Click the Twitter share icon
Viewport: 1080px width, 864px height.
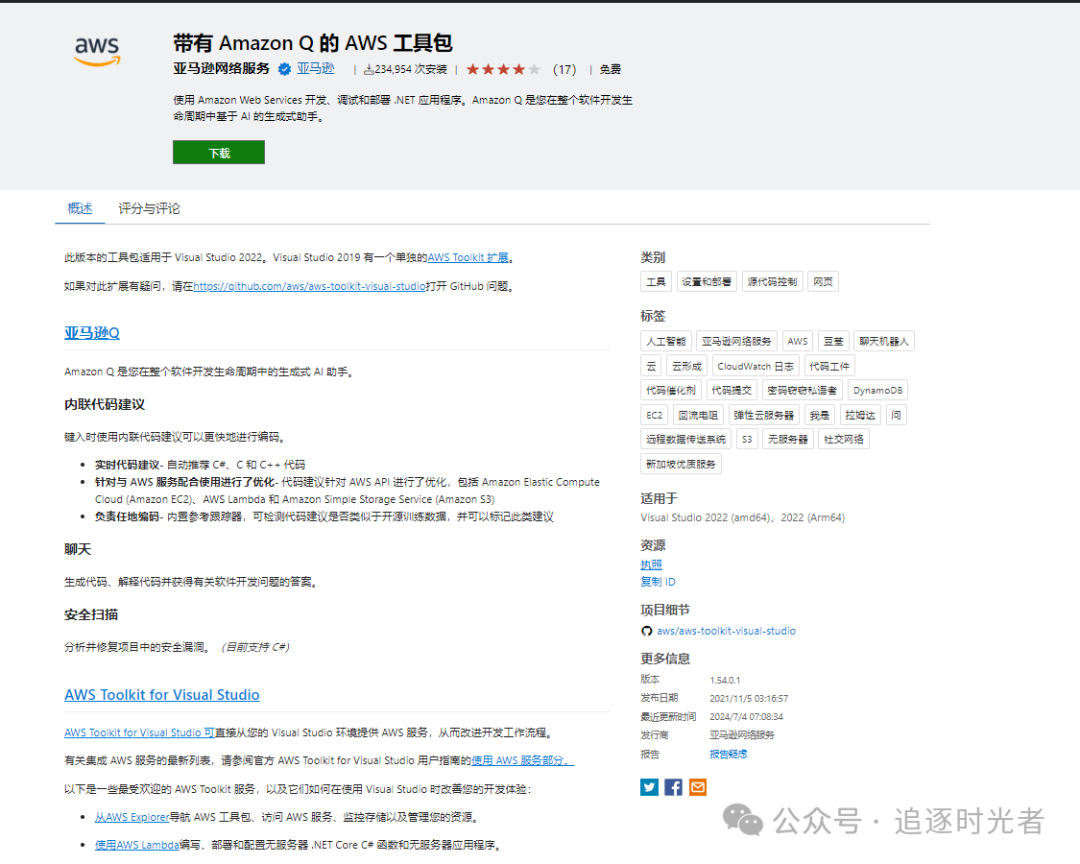point(649,787)
